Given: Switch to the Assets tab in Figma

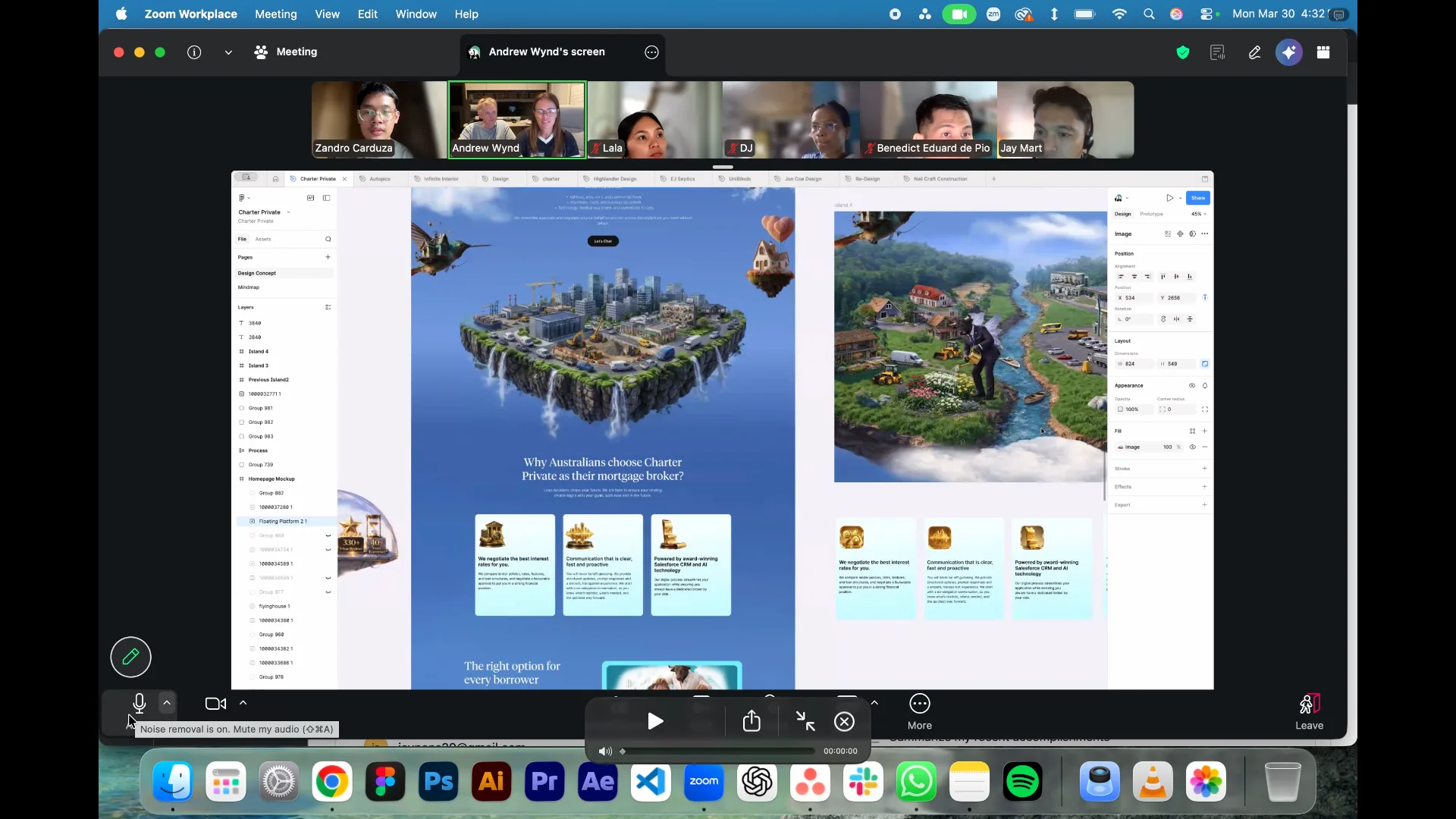Looking at the screenshot, I should coord(263,240).
